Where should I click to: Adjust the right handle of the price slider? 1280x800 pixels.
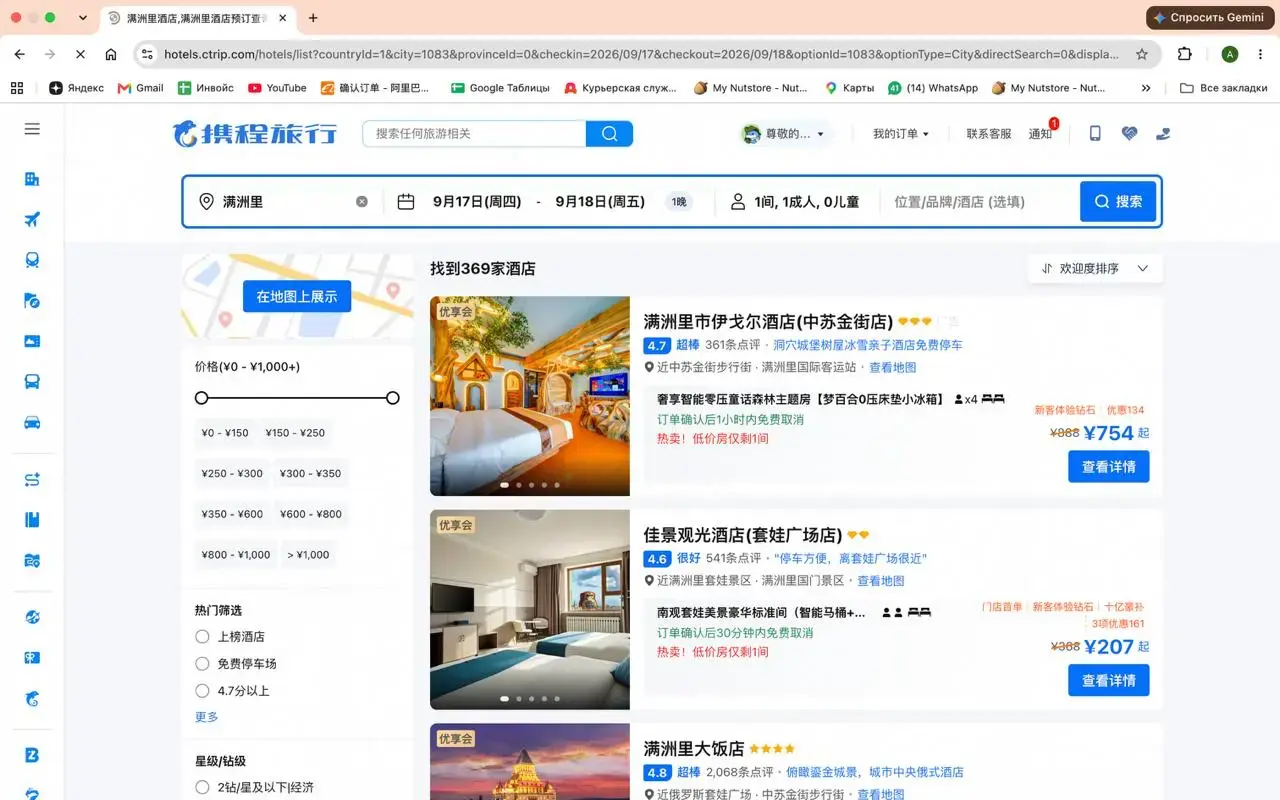tap(393, 398)
